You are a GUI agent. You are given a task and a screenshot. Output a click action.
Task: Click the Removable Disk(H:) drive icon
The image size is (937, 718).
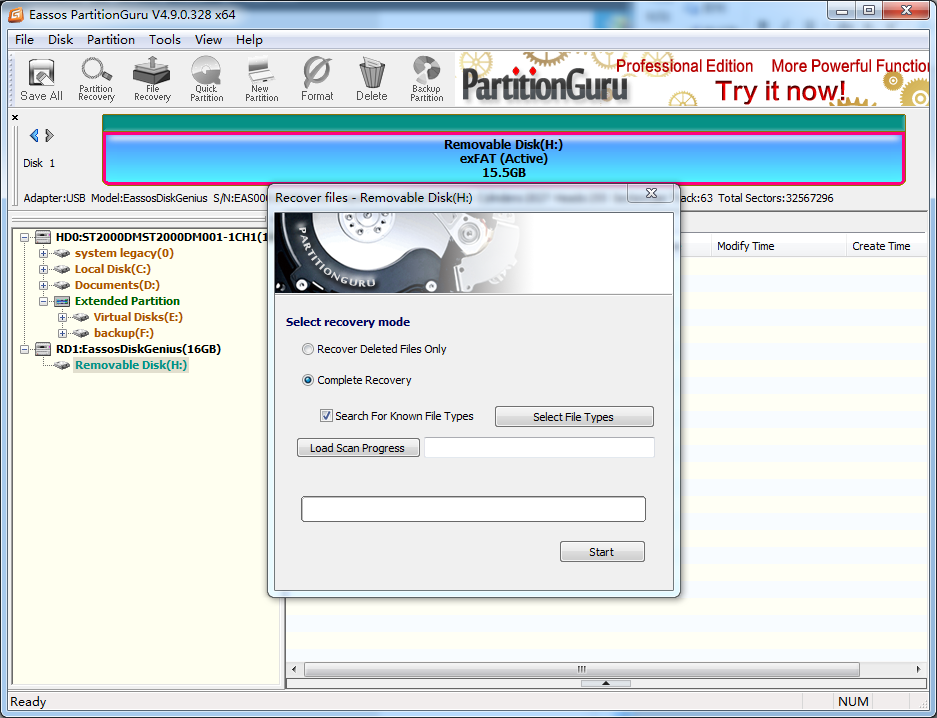click(x=62, y=365)
